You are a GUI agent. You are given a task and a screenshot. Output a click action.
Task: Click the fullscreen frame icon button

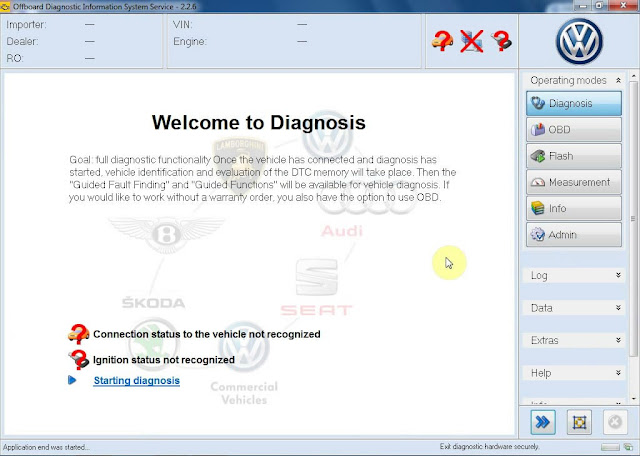579,422
